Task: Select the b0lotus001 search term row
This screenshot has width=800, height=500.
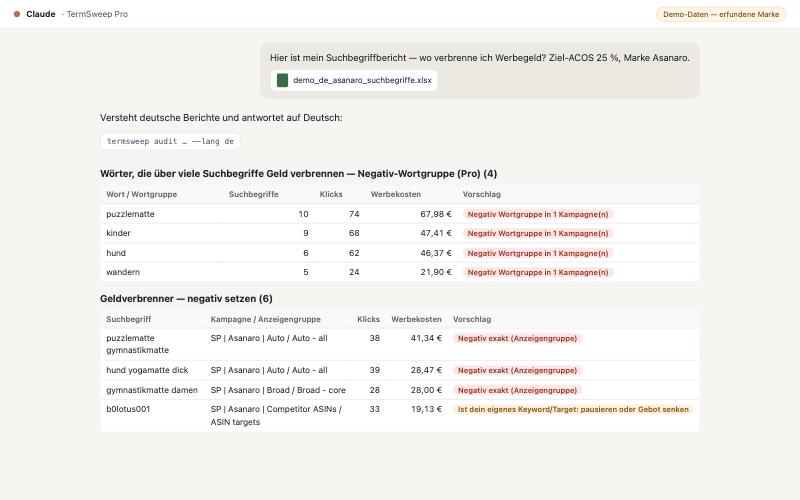Action: click(399, 415)
